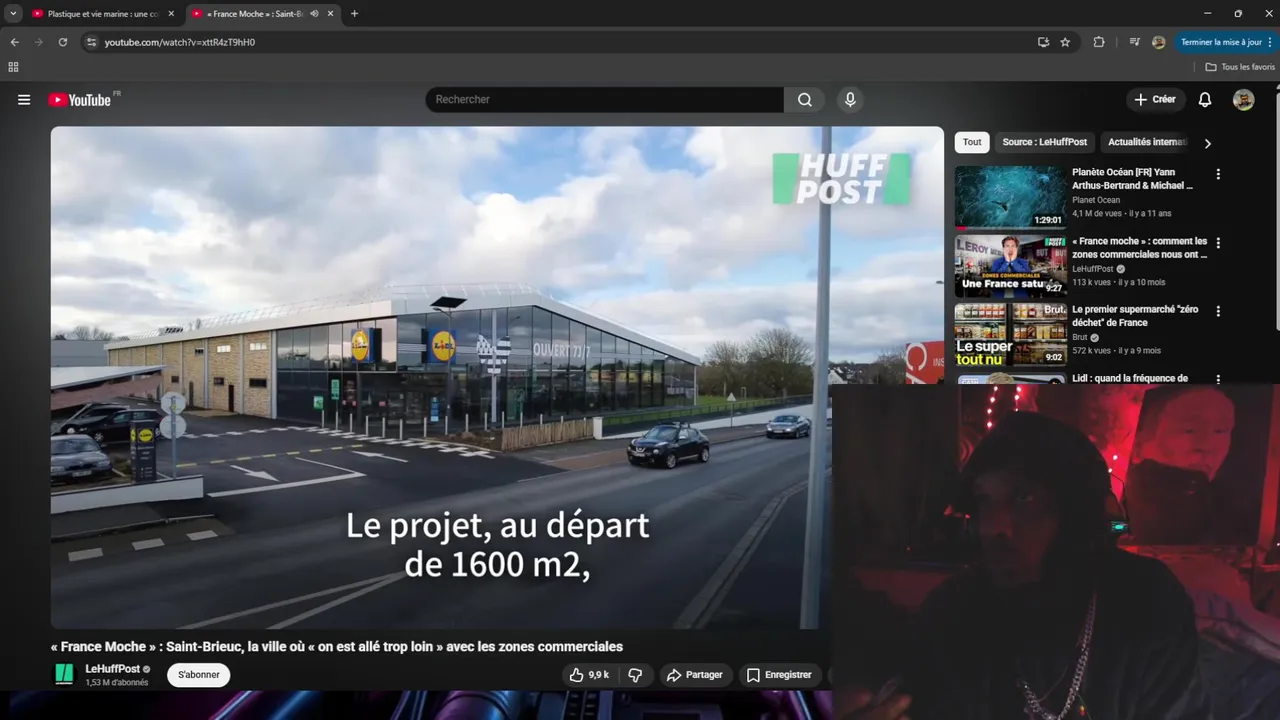1280x720 pixels.
Task: Click the Partager share button
Action: [694, 675]
